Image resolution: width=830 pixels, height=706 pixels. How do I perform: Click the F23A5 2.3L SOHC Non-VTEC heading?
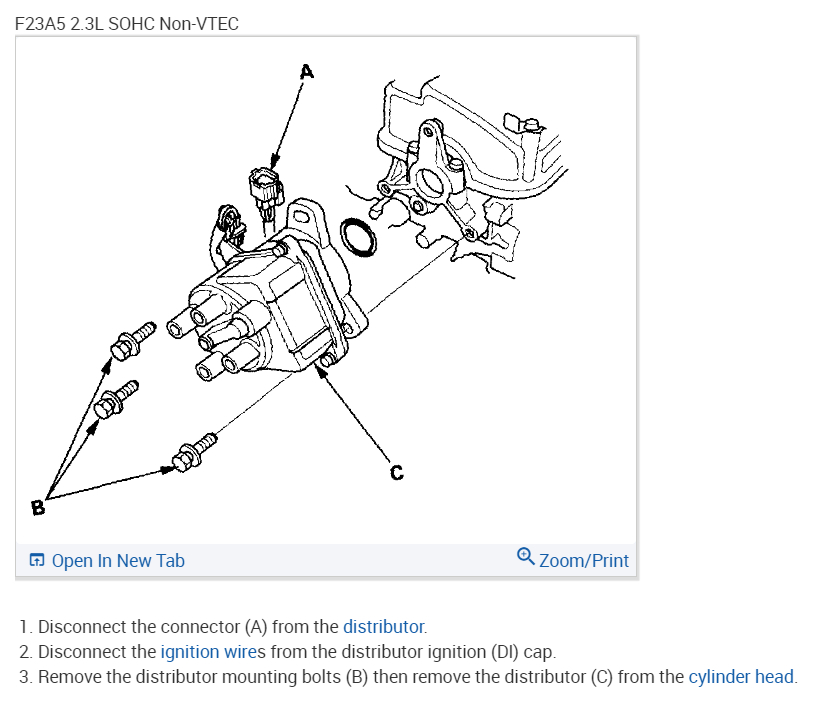(127, 23)
